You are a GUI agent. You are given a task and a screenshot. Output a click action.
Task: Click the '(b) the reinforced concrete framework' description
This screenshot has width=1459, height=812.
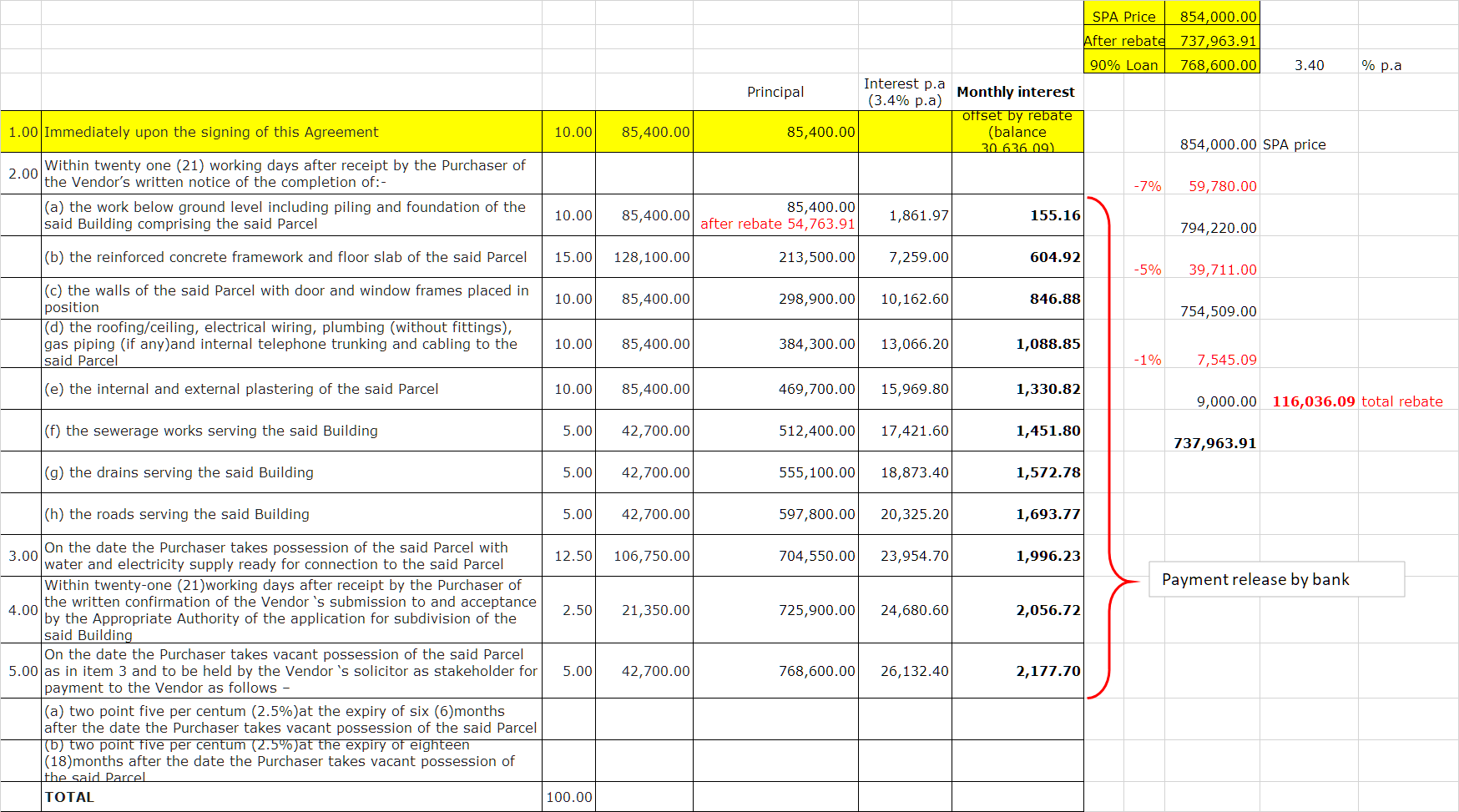[291, 257]
